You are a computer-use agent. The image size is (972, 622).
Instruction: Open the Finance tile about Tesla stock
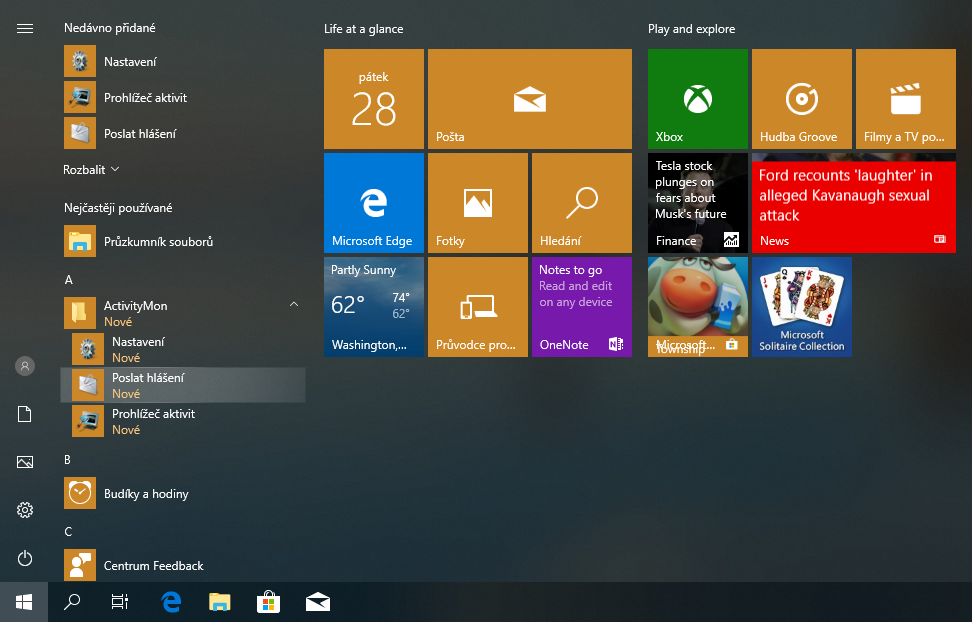point(697,203)
